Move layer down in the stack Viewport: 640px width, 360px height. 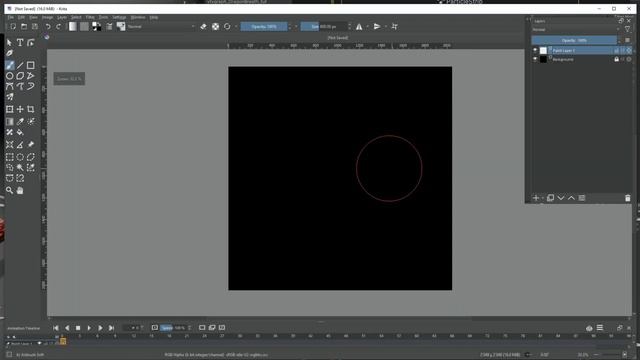[561, 198]
